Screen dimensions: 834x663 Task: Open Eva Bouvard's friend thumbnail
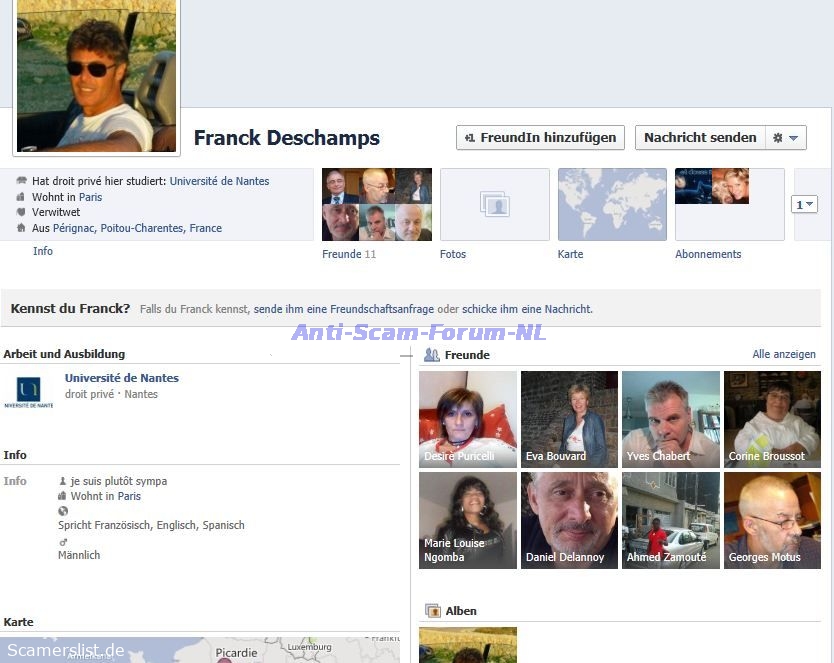point(569,419)
